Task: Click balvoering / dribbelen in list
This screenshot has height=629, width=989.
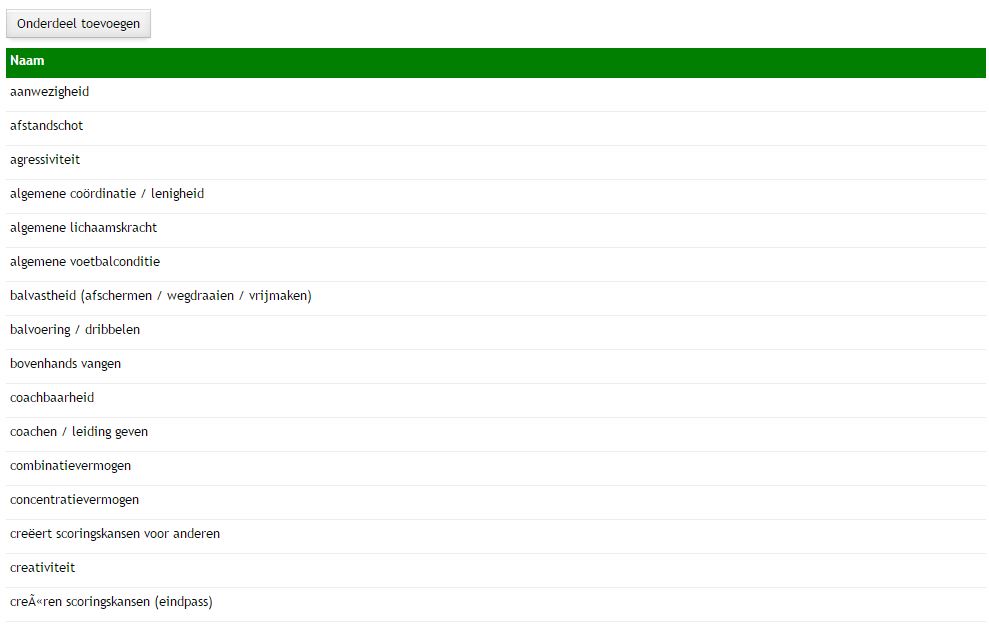Action: point(75,330)
